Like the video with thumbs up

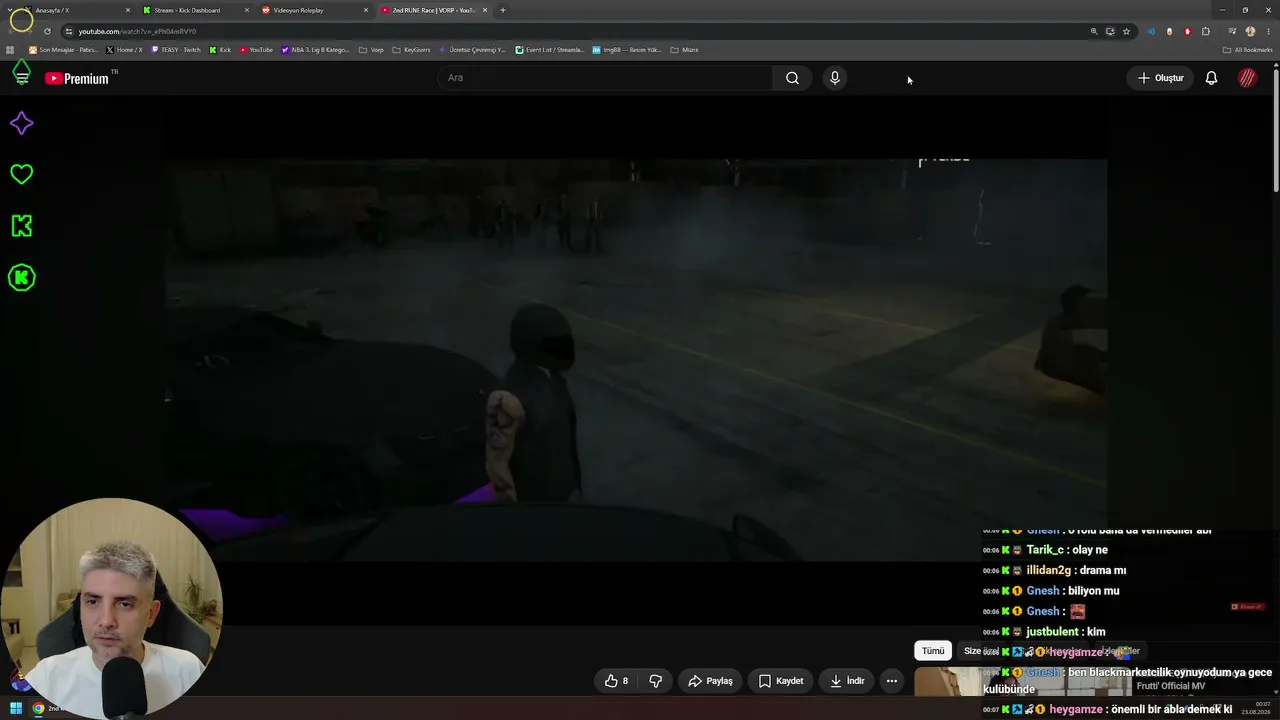(616, 681)
